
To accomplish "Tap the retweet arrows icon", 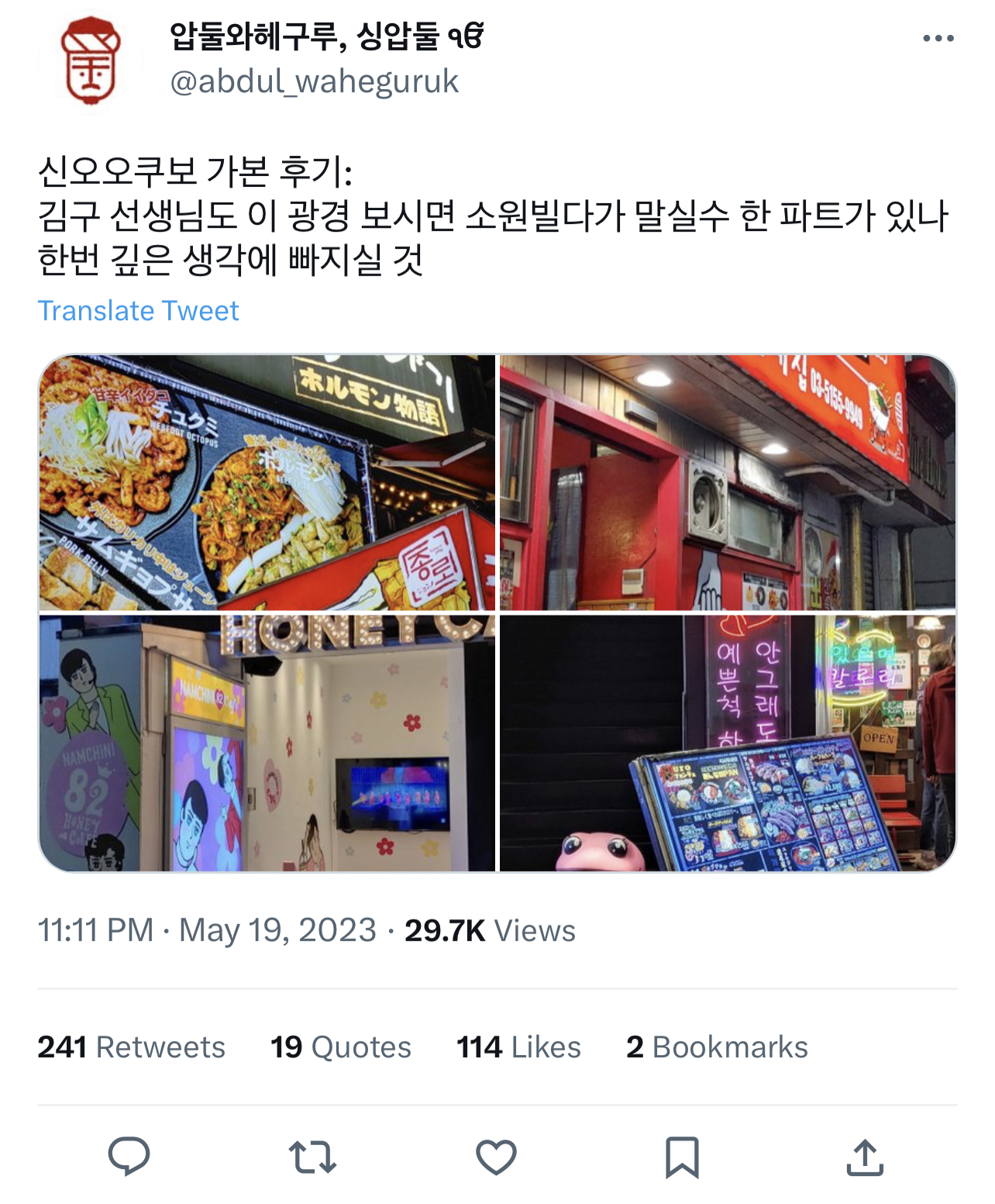I will coord(312,1157).
